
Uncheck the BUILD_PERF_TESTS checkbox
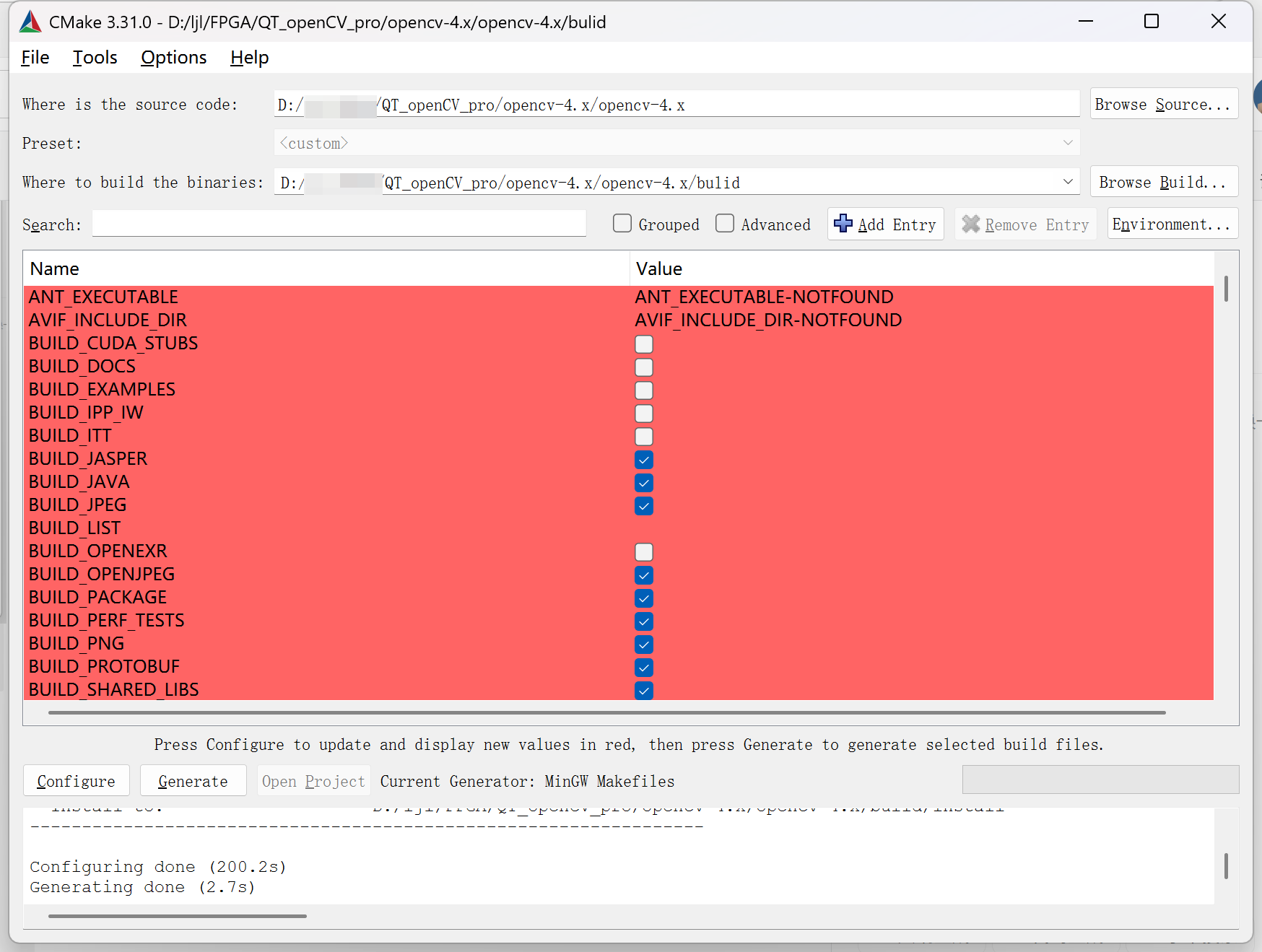tap(644, 621)
